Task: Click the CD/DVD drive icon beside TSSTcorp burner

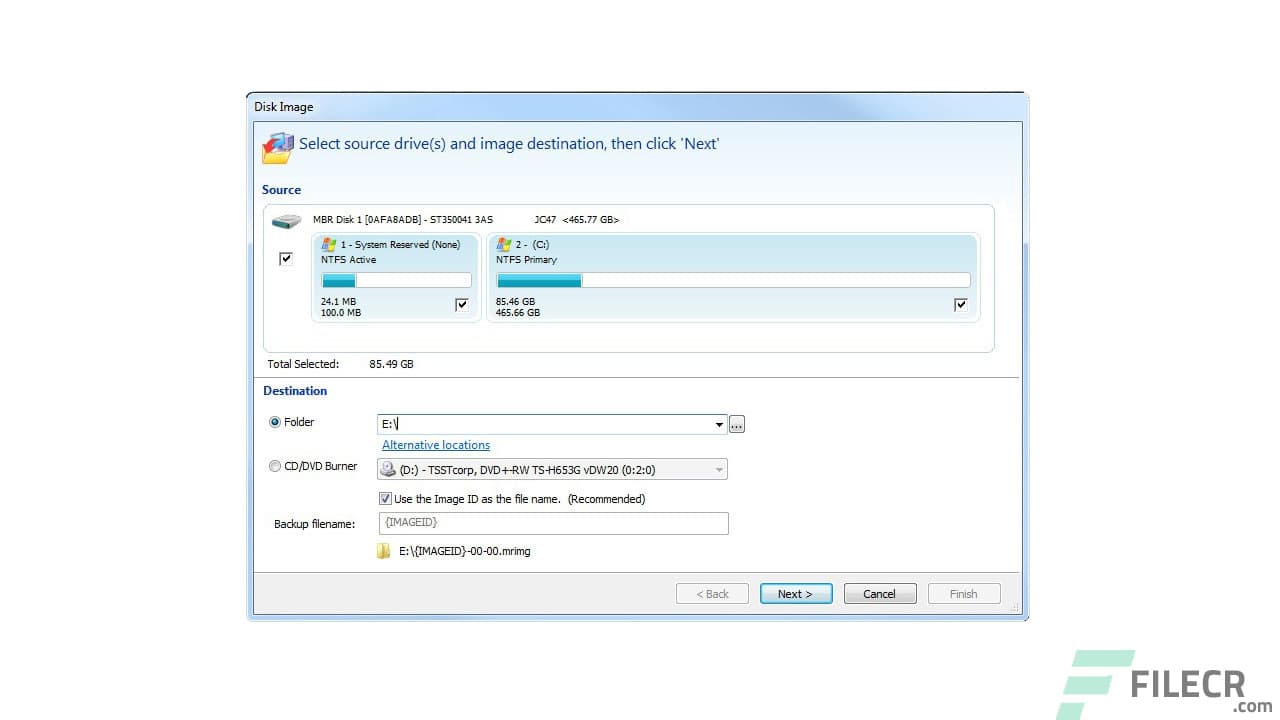Action: tap(386, 468)
